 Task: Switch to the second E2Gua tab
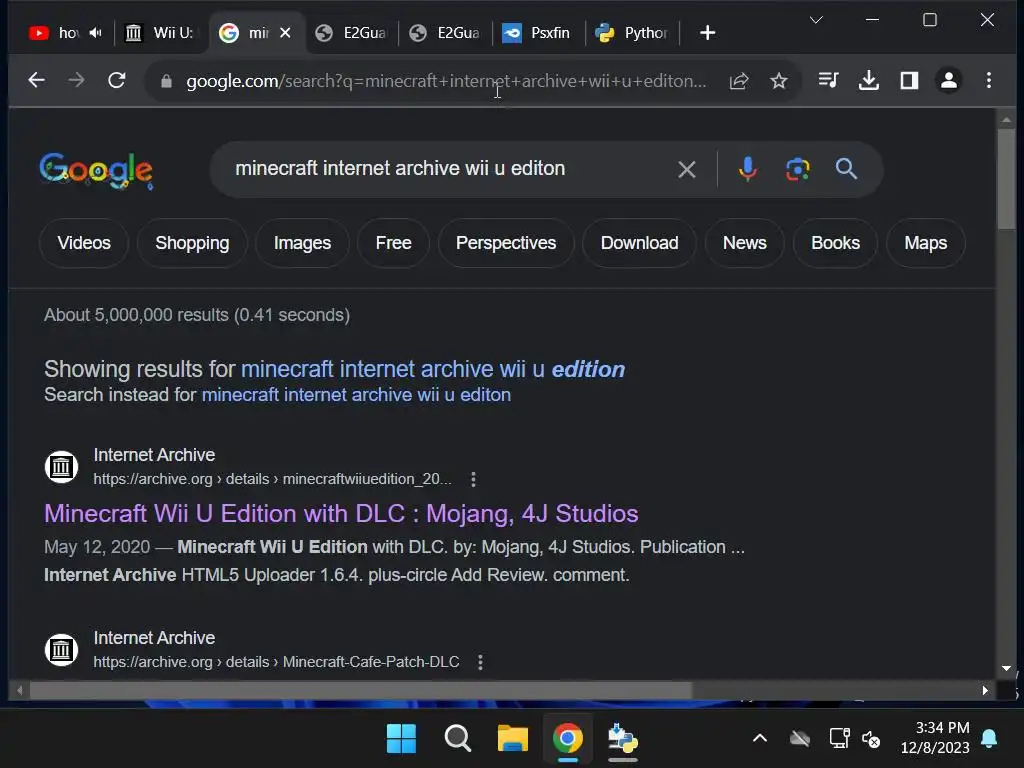445,33
